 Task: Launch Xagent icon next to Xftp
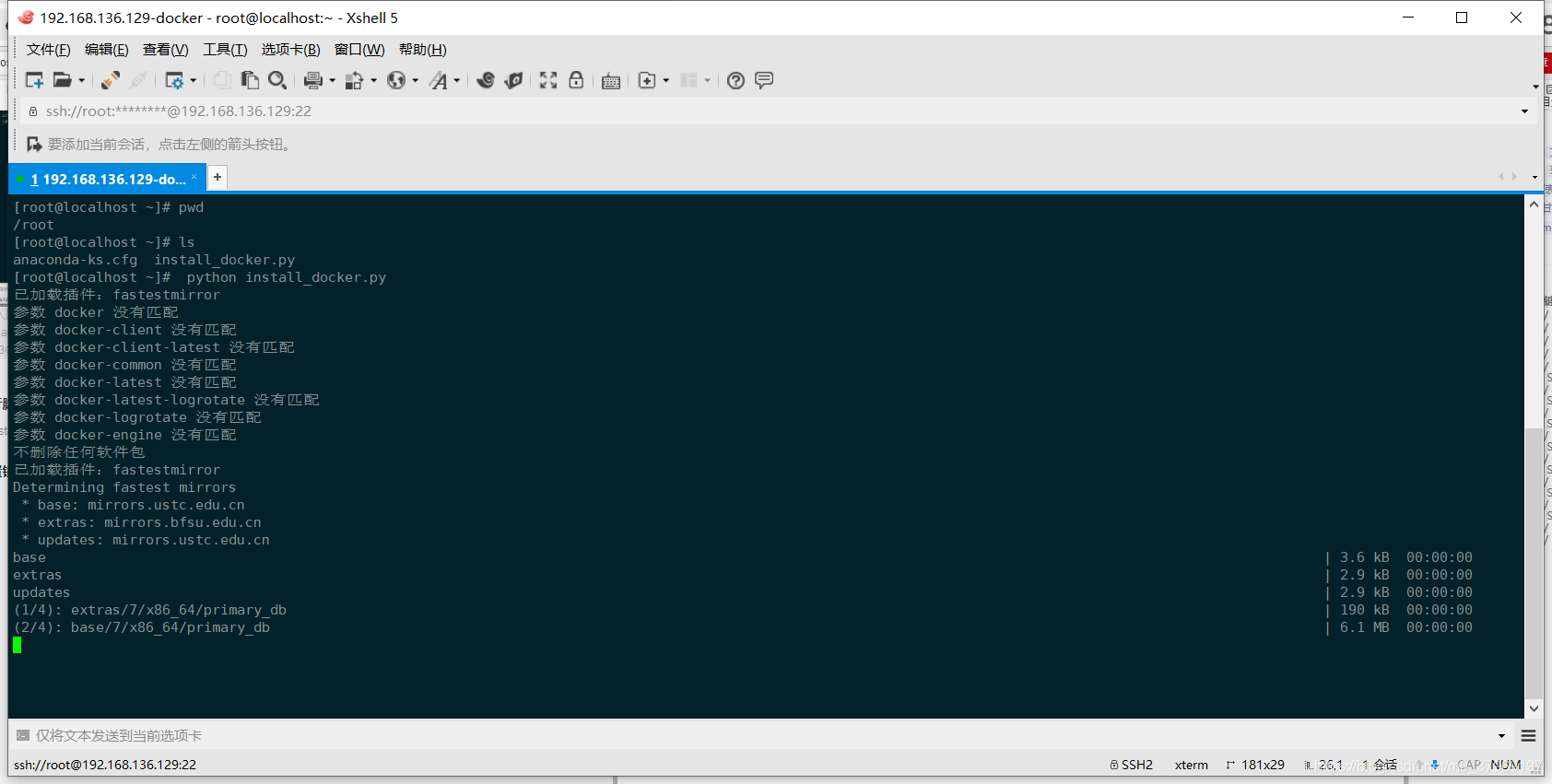point(513,80)
